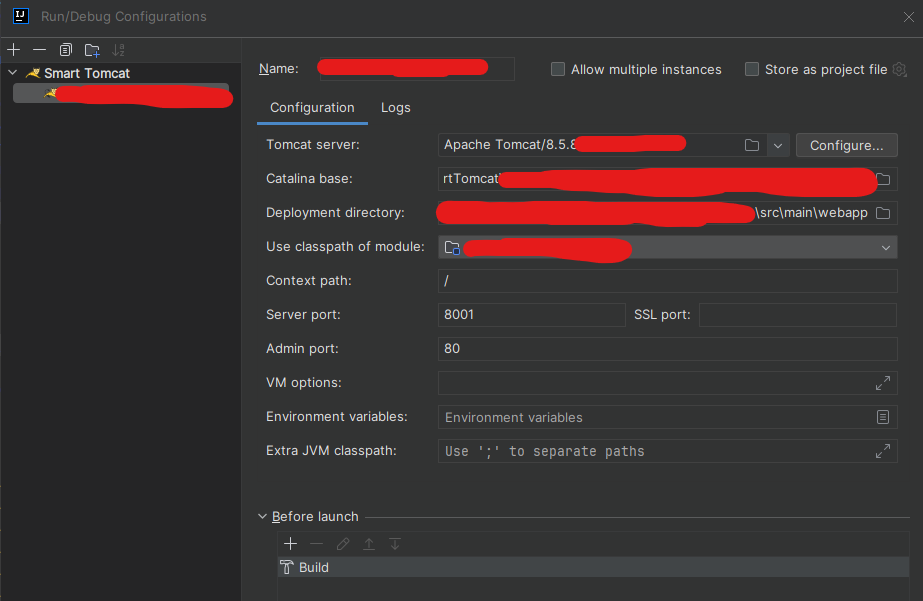Browse for Deployment directory folder
Image resolution: width=923 pixels, height=601 pixels.
coord(883,213)
